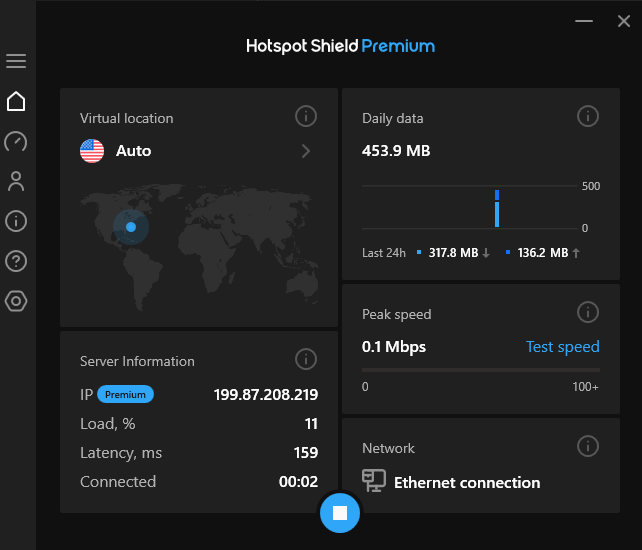
Task: Click the US flag icon
Action: pos(92,151)
